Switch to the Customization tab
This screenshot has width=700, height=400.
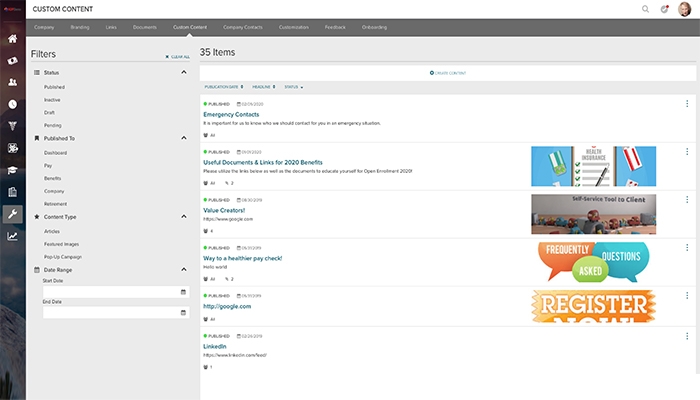(x=294, y=27)
